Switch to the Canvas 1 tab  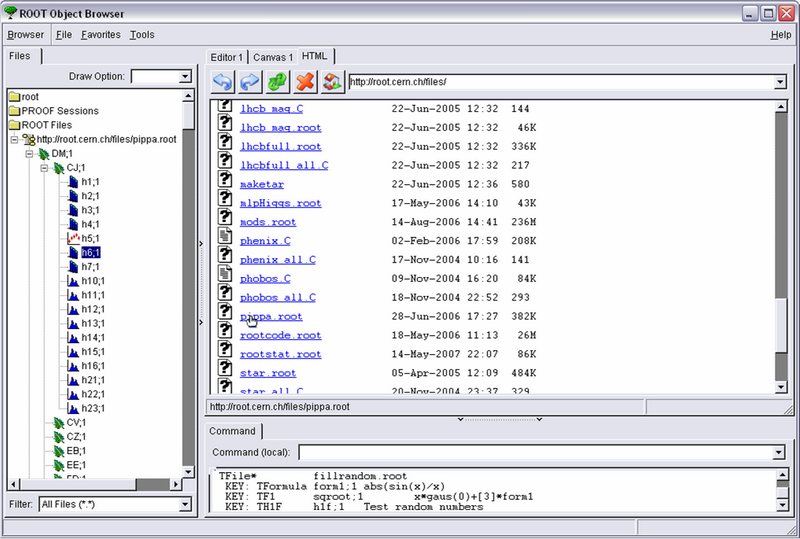pyautogui.click(x=273, y=57)
